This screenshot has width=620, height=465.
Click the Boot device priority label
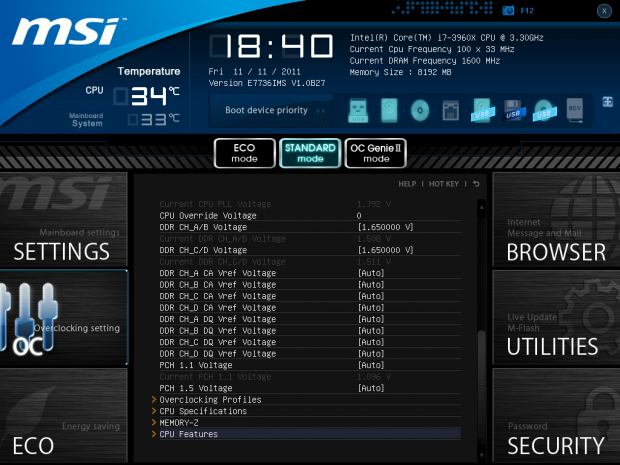[x=266, y=110]
